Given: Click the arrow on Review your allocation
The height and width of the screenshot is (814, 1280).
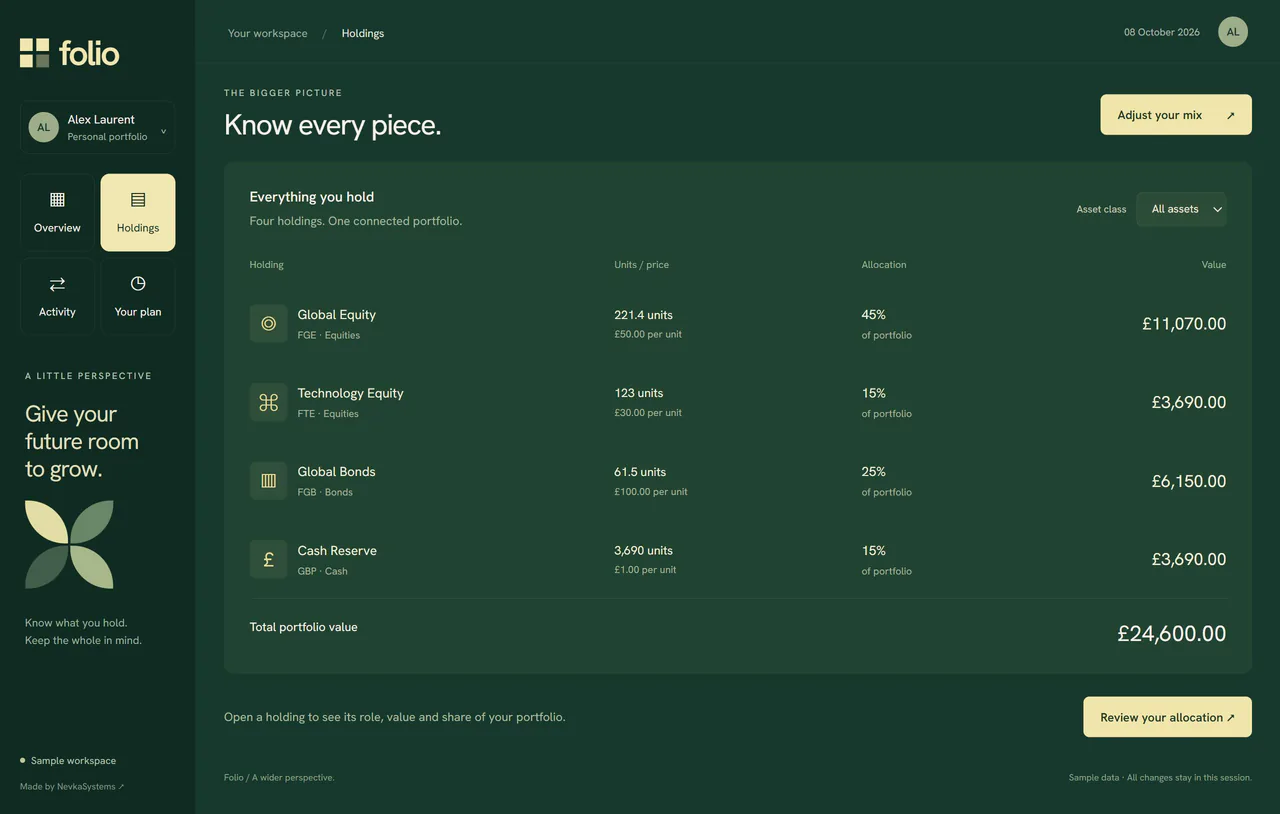Looking at the screenshot, I should [1230, 718].
